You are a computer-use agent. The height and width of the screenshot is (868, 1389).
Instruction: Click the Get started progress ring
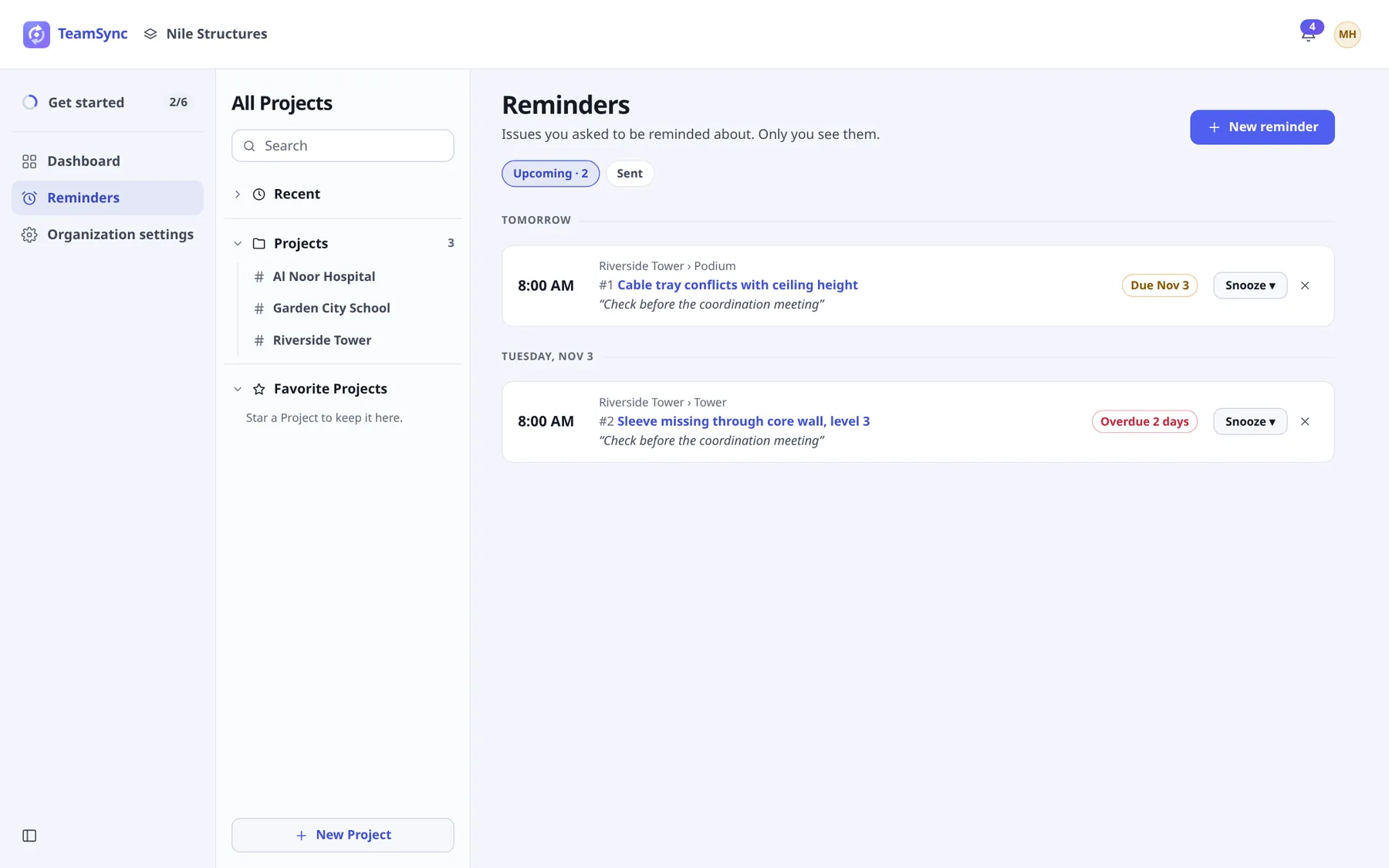click(30, 103)
